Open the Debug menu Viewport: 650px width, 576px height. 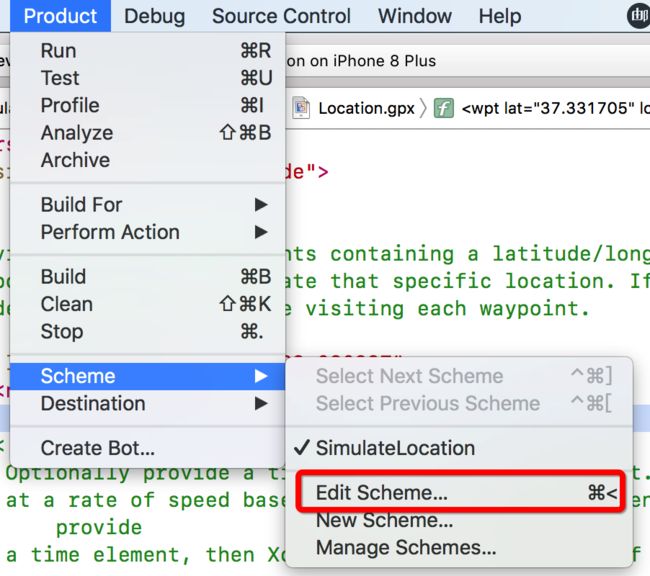[x=155, y=16]
